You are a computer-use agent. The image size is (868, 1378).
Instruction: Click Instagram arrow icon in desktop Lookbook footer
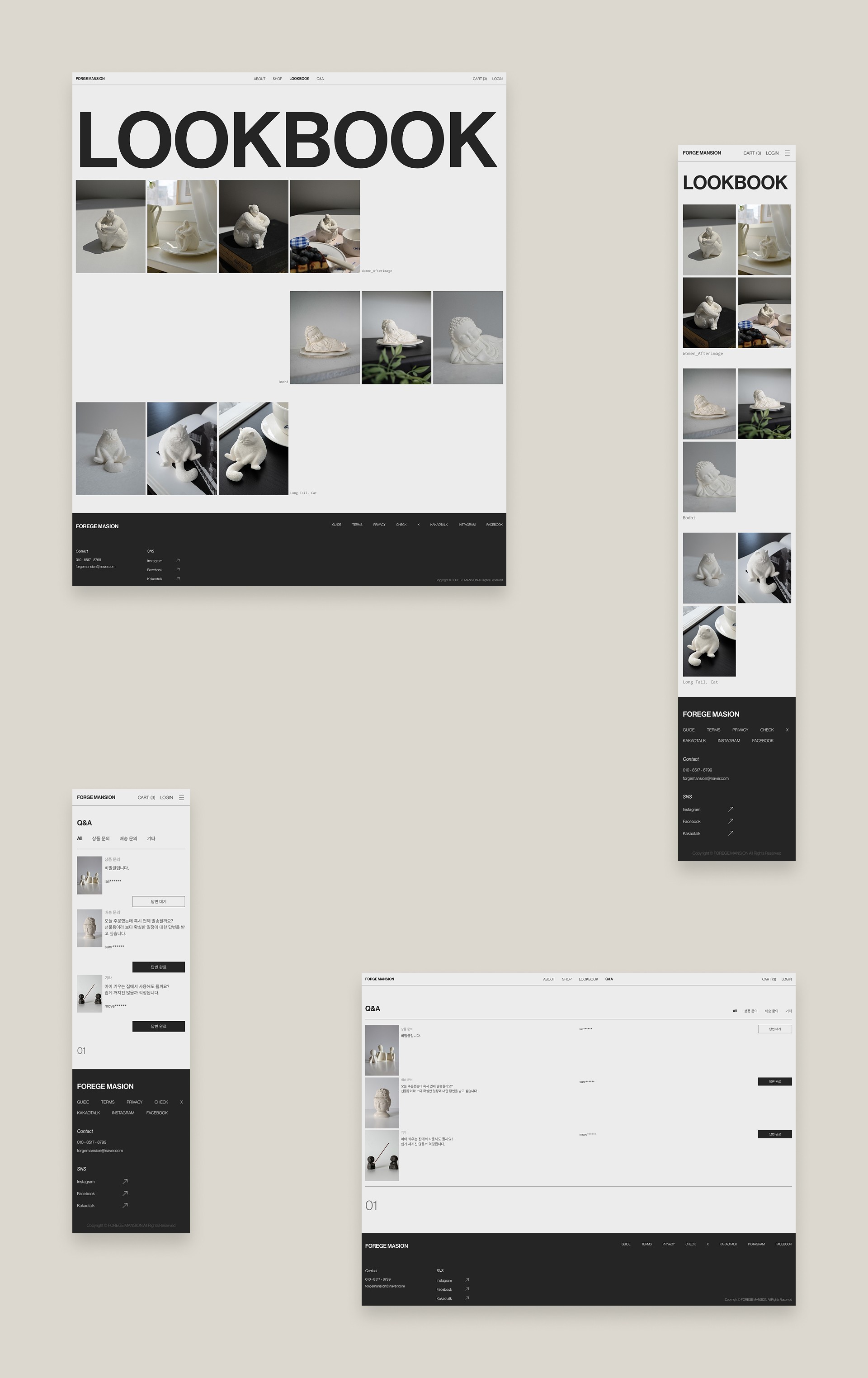pyautogui.click(x=178, y=561)
